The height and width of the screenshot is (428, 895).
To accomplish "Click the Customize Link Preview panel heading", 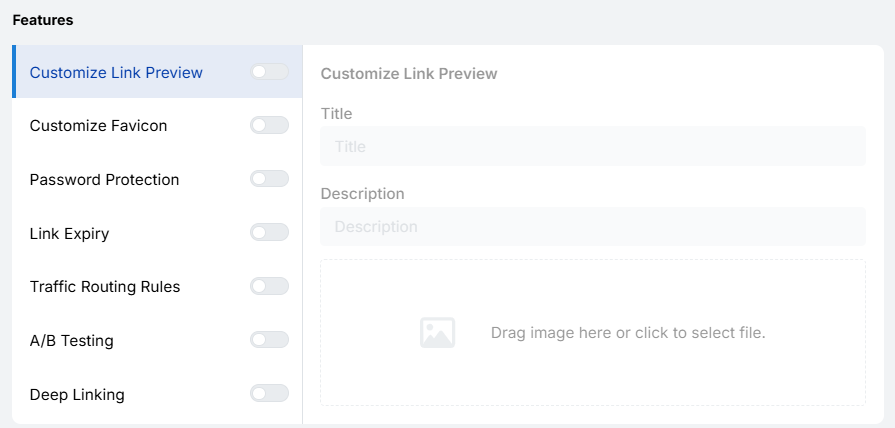I will coord(409,74).
